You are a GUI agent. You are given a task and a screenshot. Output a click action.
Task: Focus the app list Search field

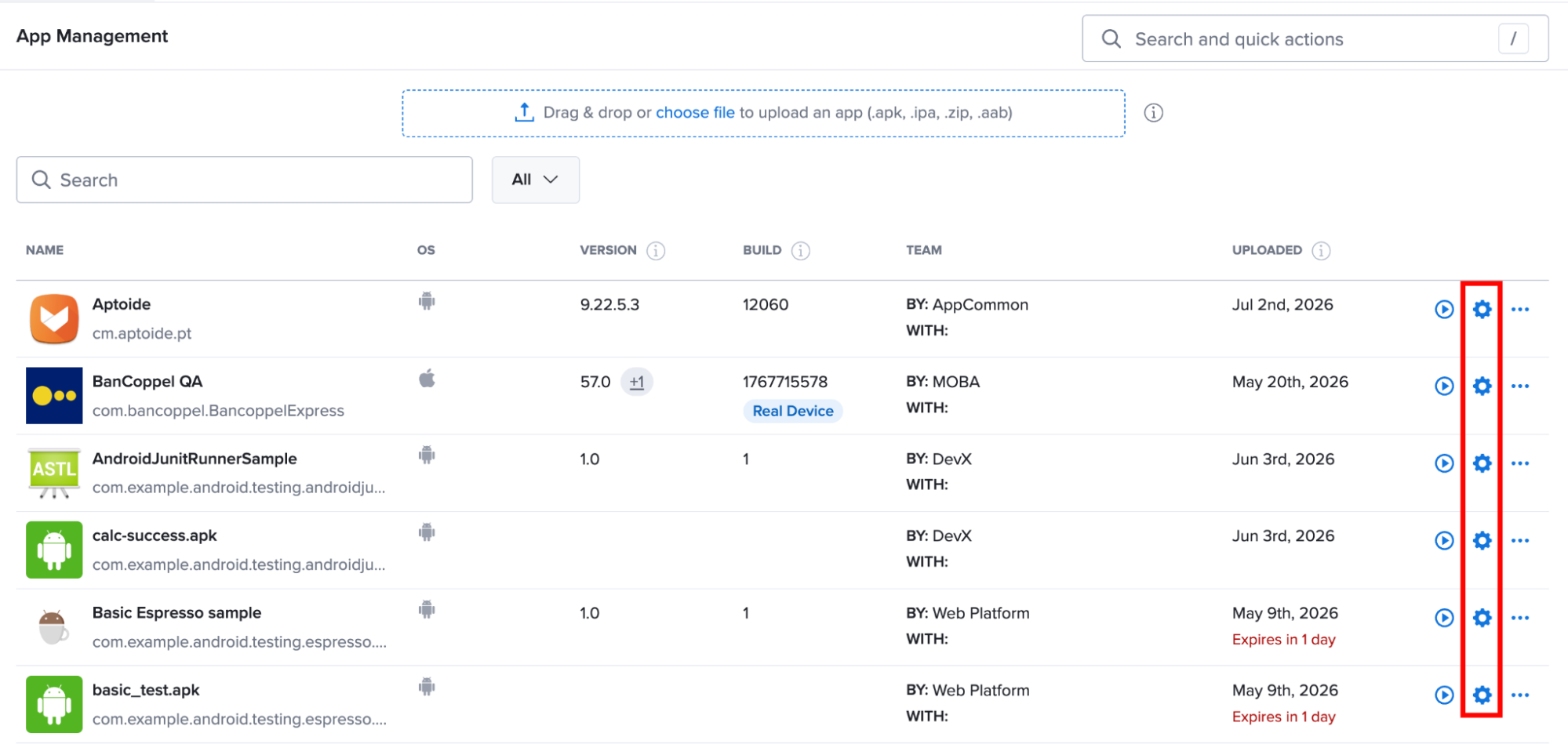pos(245,180)
